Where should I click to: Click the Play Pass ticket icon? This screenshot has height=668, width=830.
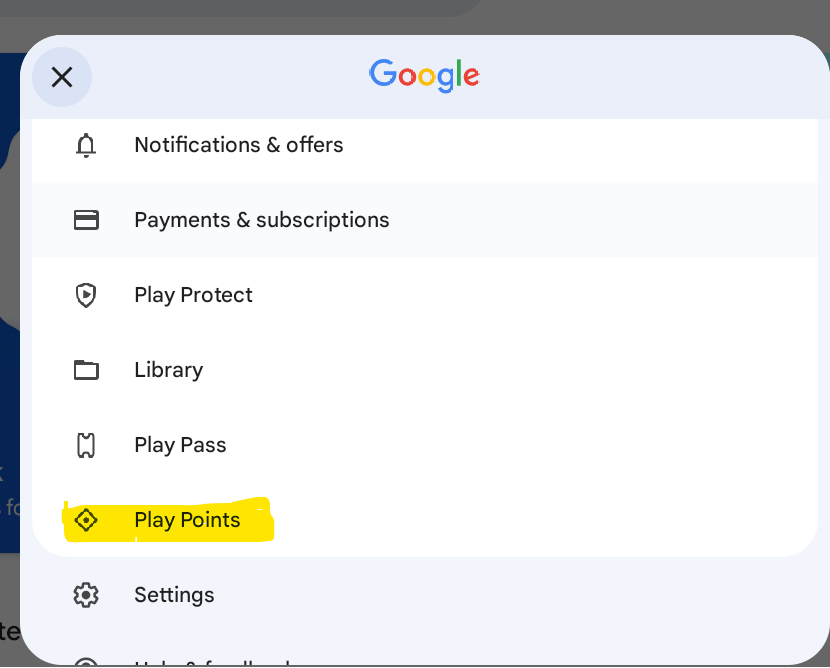tap(86, 445)
